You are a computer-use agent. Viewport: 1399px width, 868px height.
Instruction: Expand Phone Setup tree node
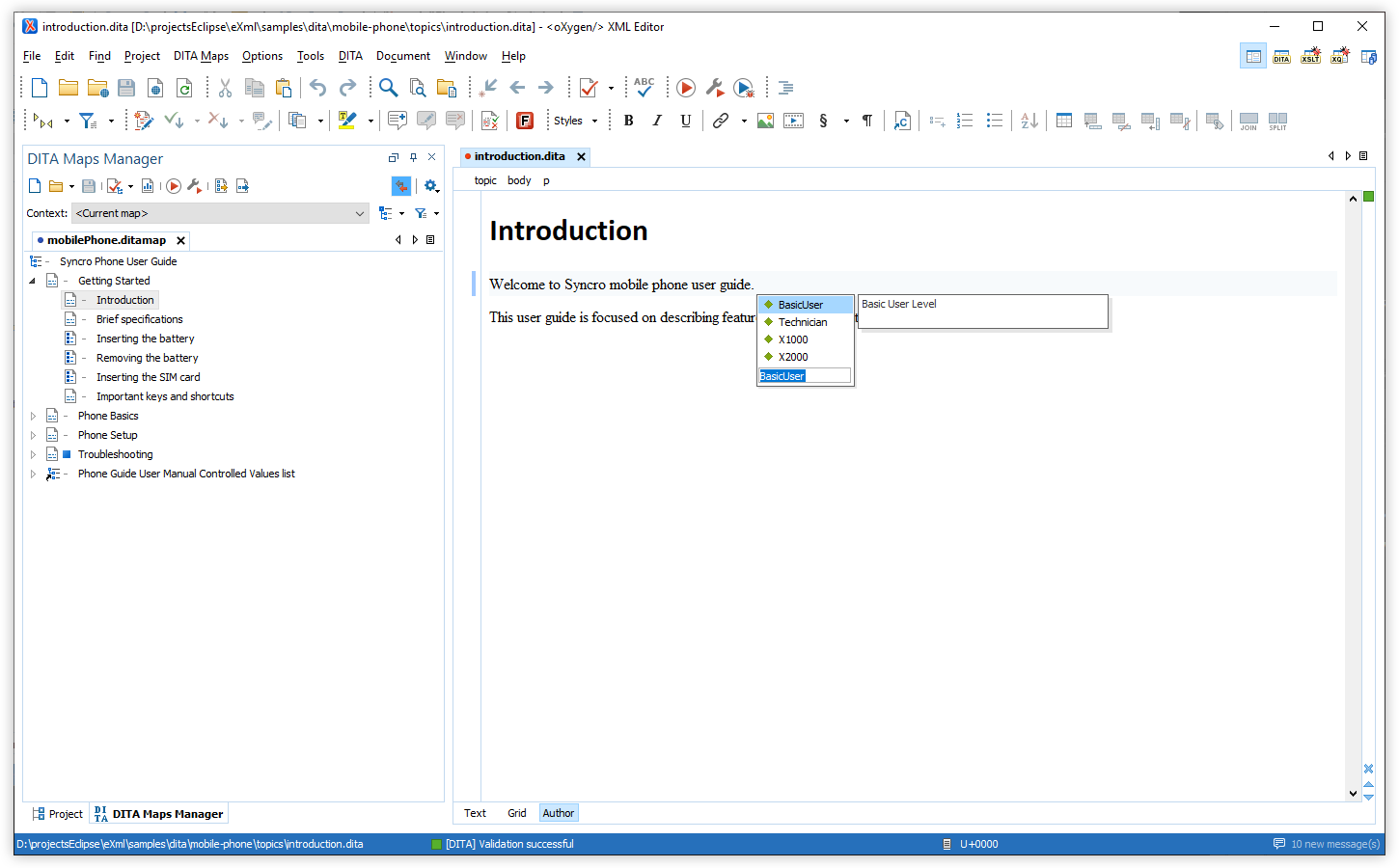[33, 435]
